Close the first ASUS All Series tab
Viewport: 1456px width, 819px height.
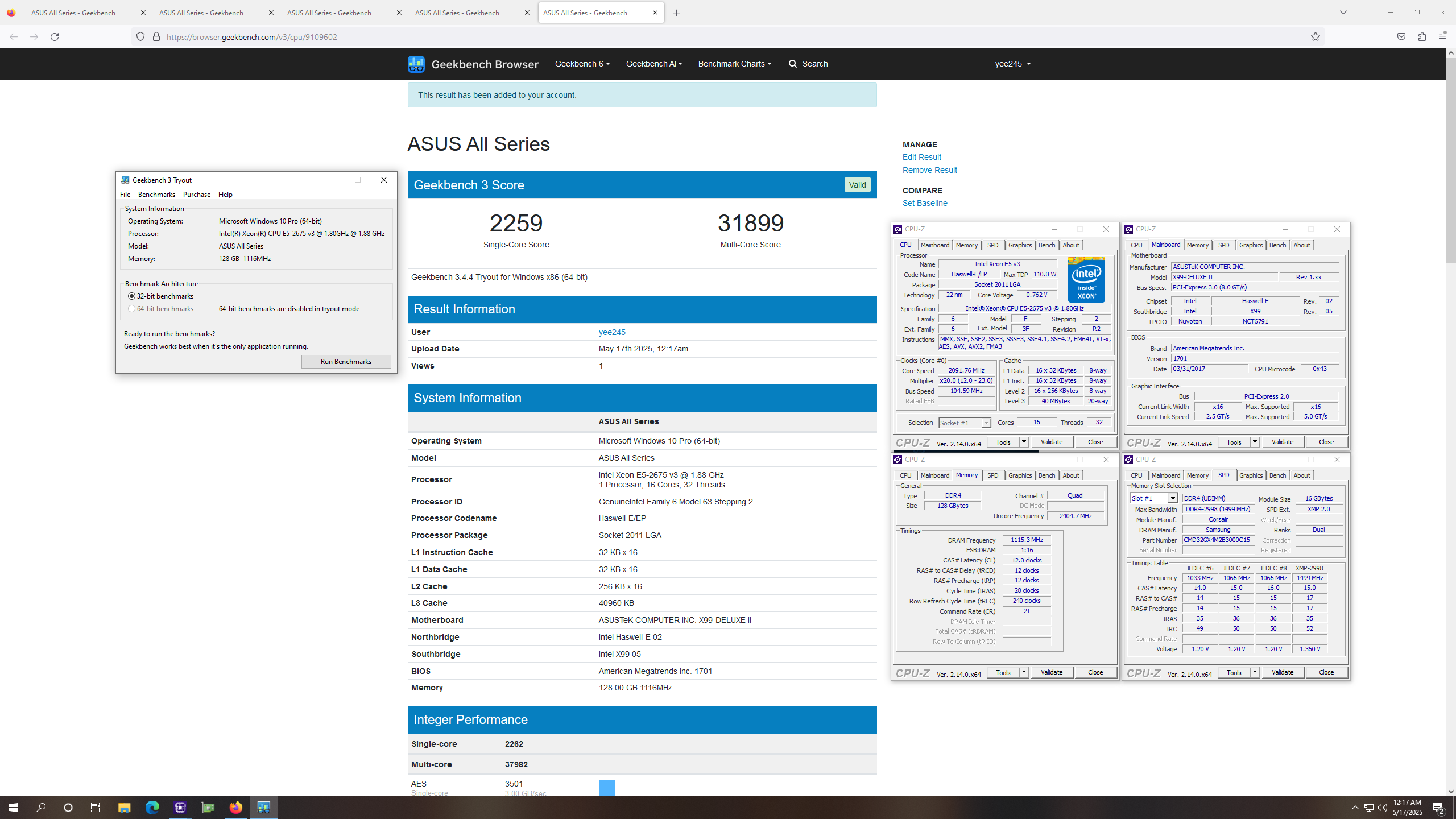pos(143,13)
